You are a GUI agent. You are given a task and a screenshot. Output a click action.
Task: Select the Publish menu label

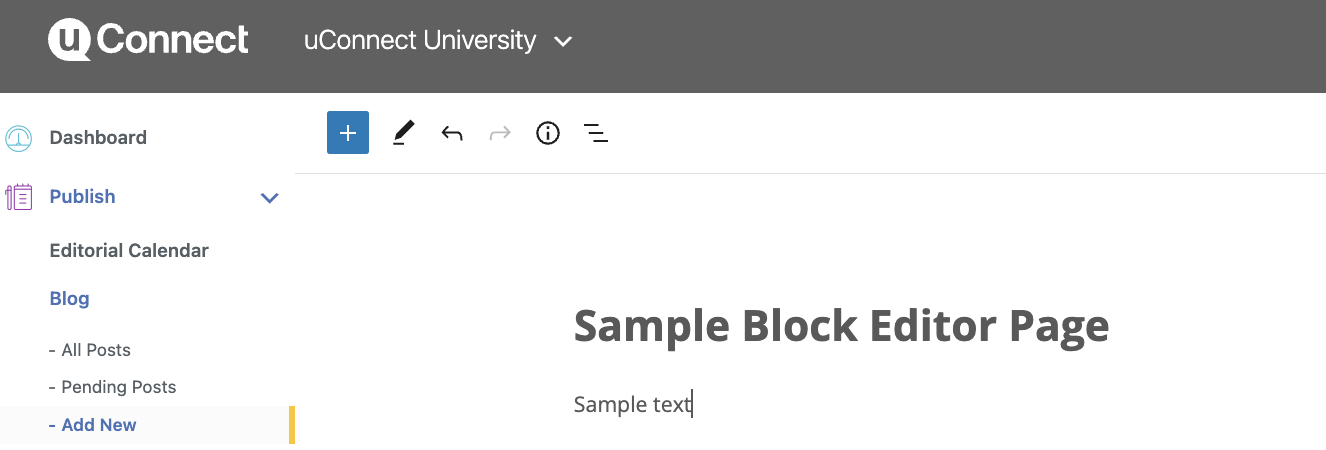coord(82,197)
